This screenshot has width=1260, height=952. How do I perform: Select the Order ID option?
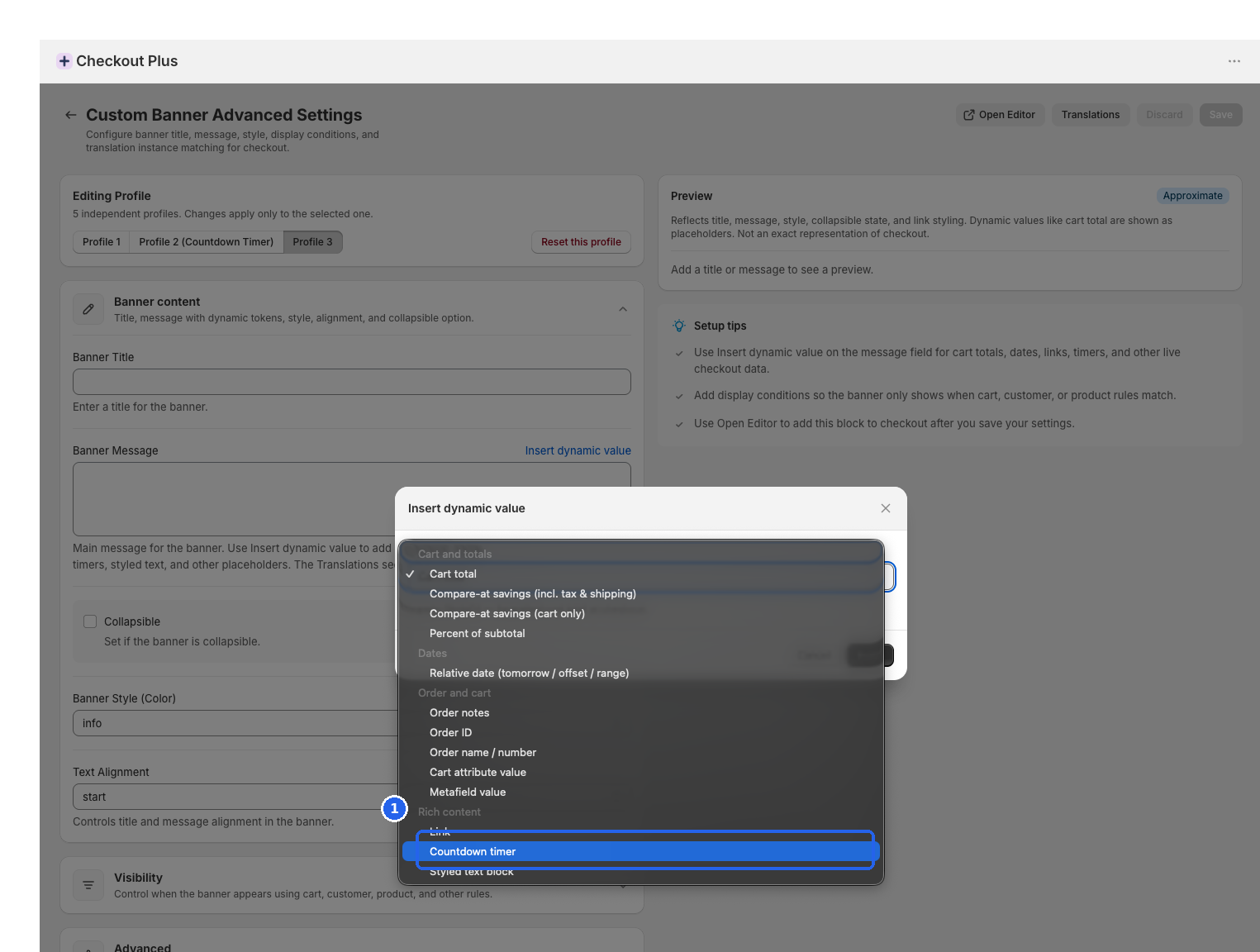pyautogui.click(x=641, y=732)
